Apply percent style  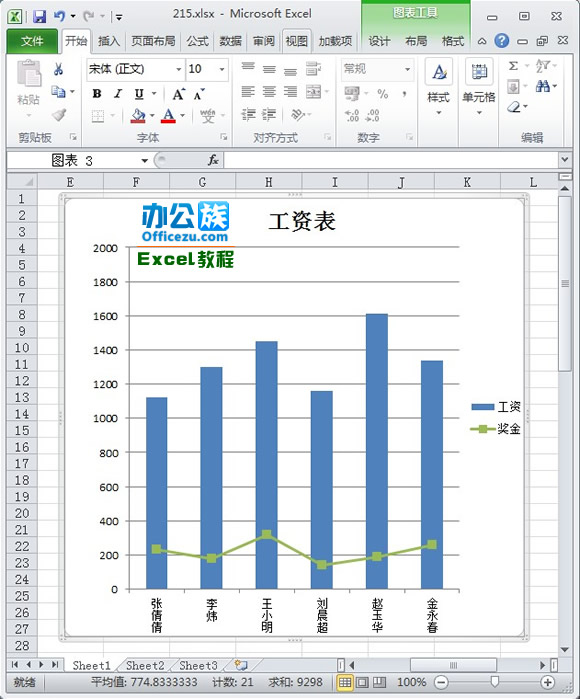click(383, 94)
